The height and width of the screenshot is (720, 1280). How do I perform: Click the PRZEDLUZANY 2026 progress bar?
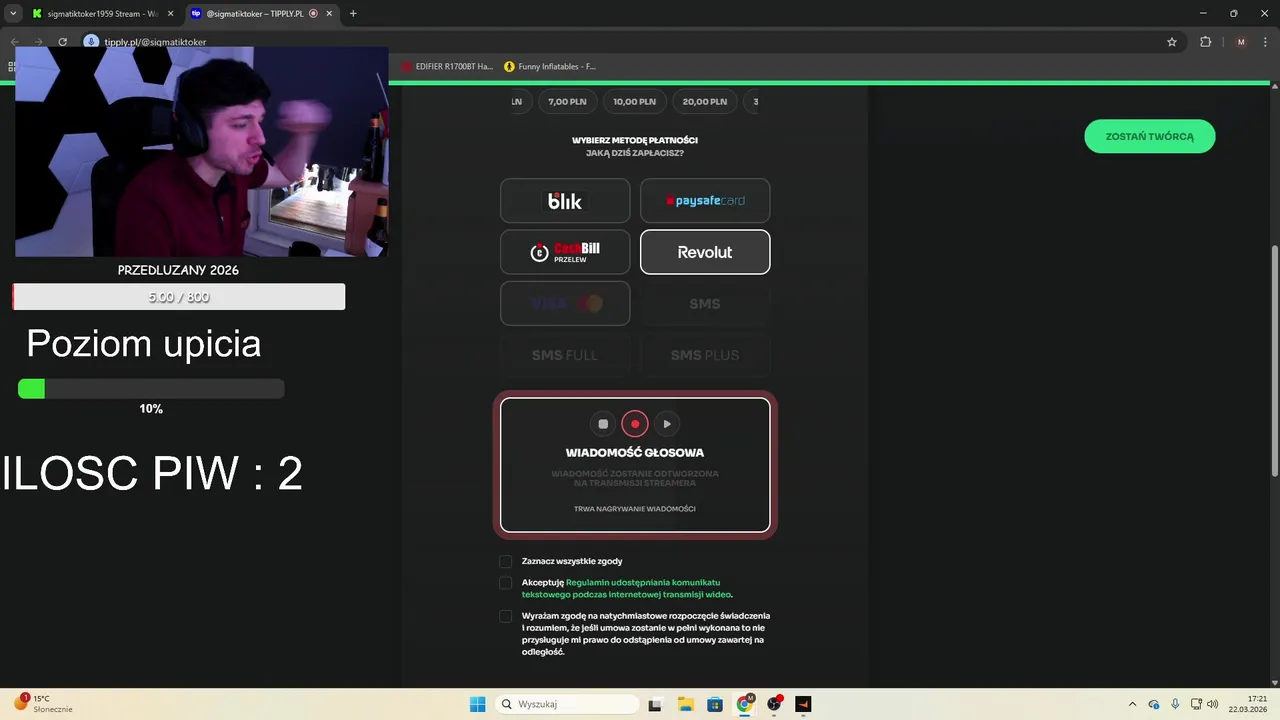(179, 297)
